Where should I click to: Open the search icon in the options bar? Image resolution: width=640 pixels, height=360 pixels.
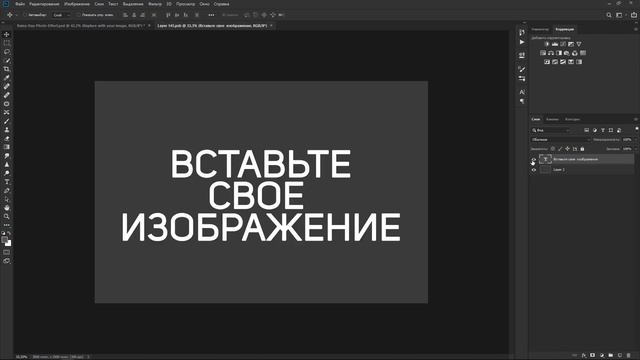(x=609, y=15)
